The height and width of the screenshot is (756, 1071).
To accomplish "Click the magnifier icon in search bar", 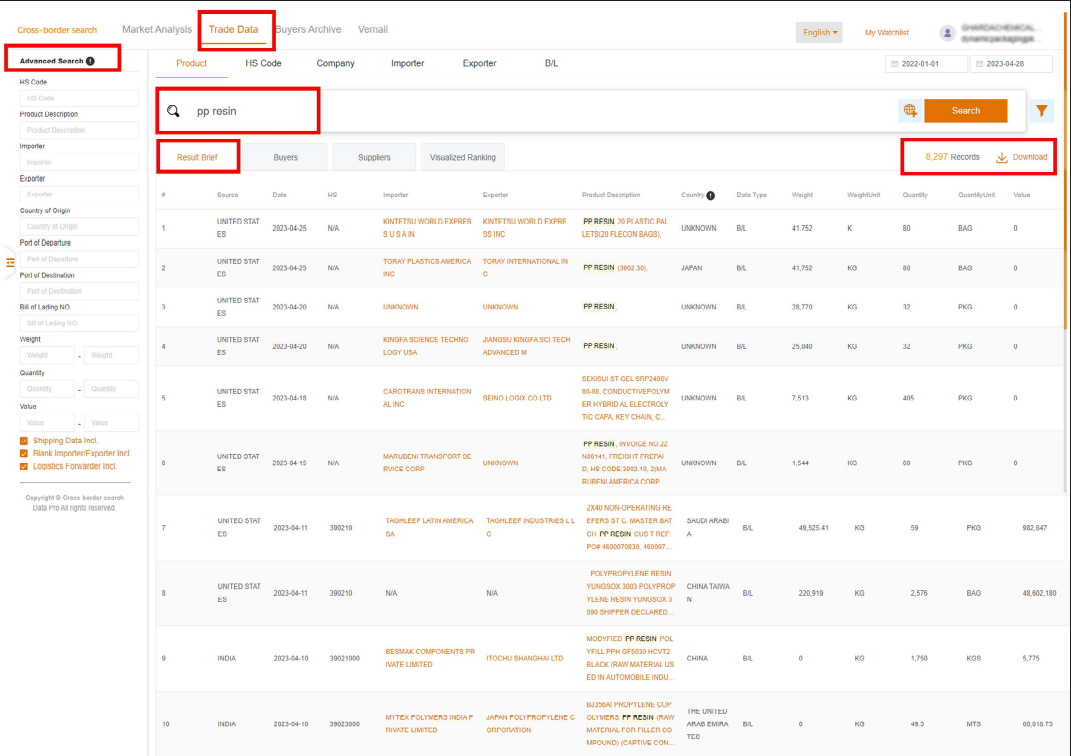I will pyautogui.click(x=173, y=111).
